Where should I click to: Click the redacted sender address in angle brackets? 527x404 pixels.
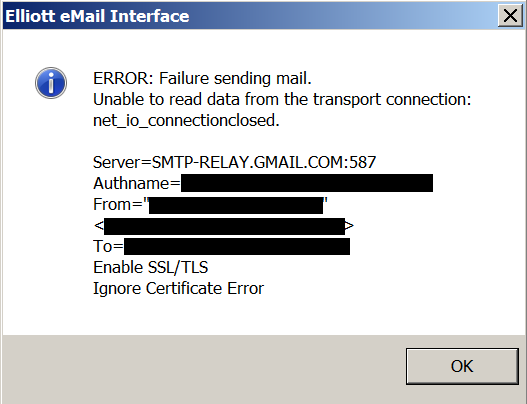[225, 226]
